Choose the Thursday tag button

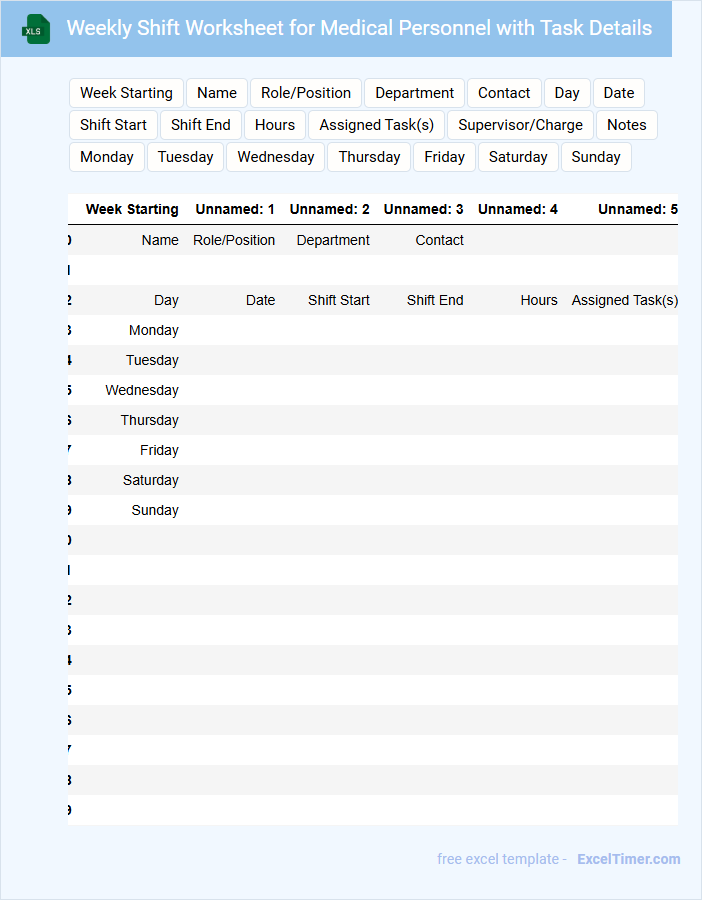point(369,157)
